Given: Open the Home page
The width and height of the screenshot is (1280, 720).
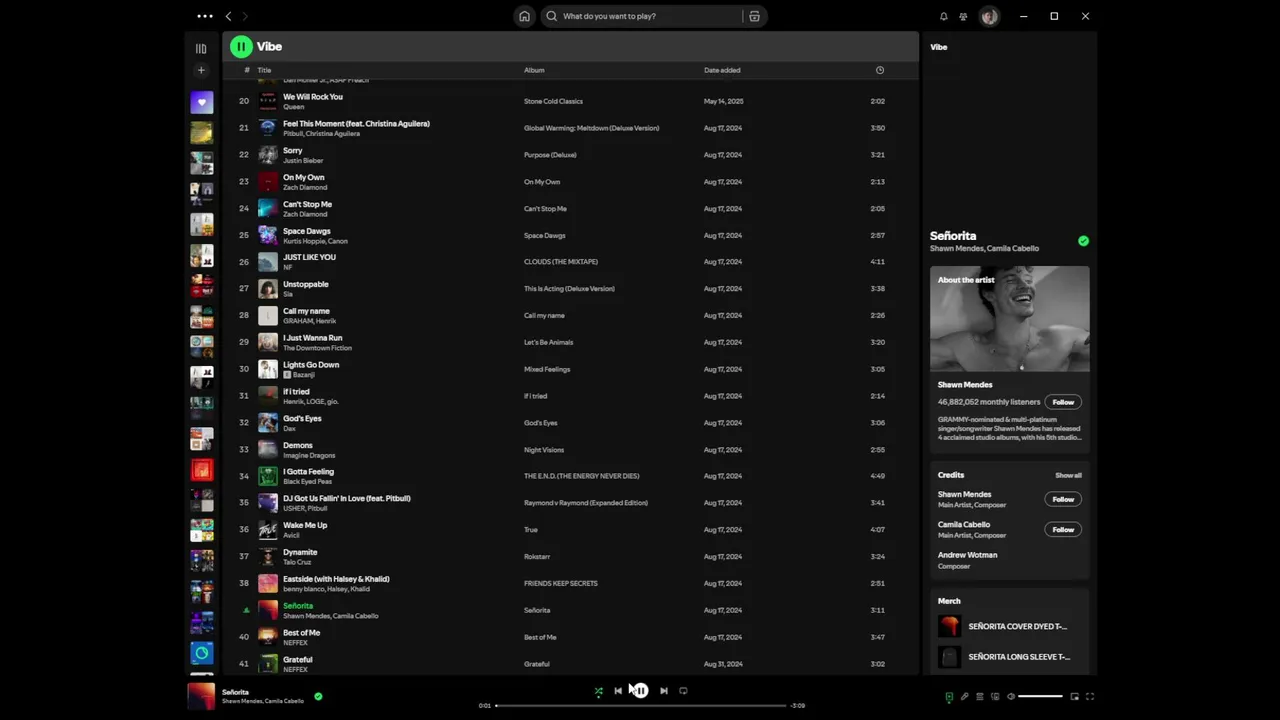Looking at the screenshot, I should click(x=524, y=16).
